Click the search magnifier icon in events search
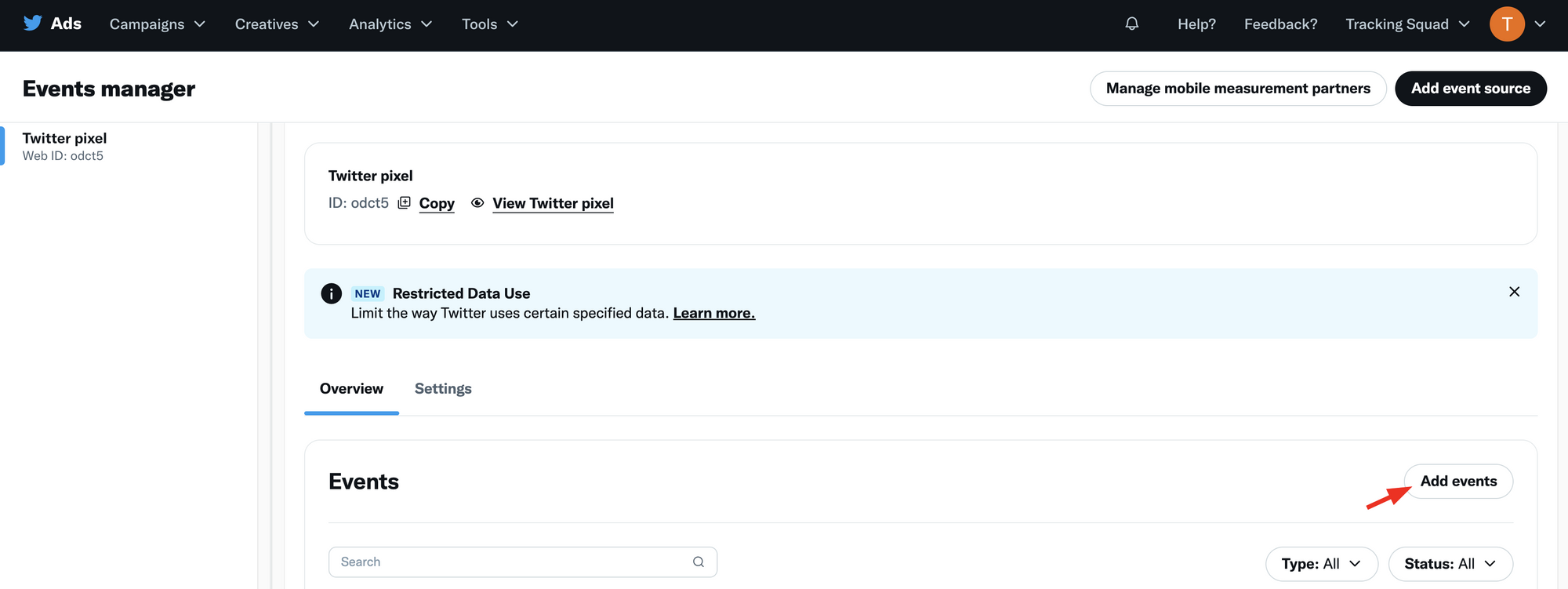This screenshot has height=589, width=1568. coord(698,562)
